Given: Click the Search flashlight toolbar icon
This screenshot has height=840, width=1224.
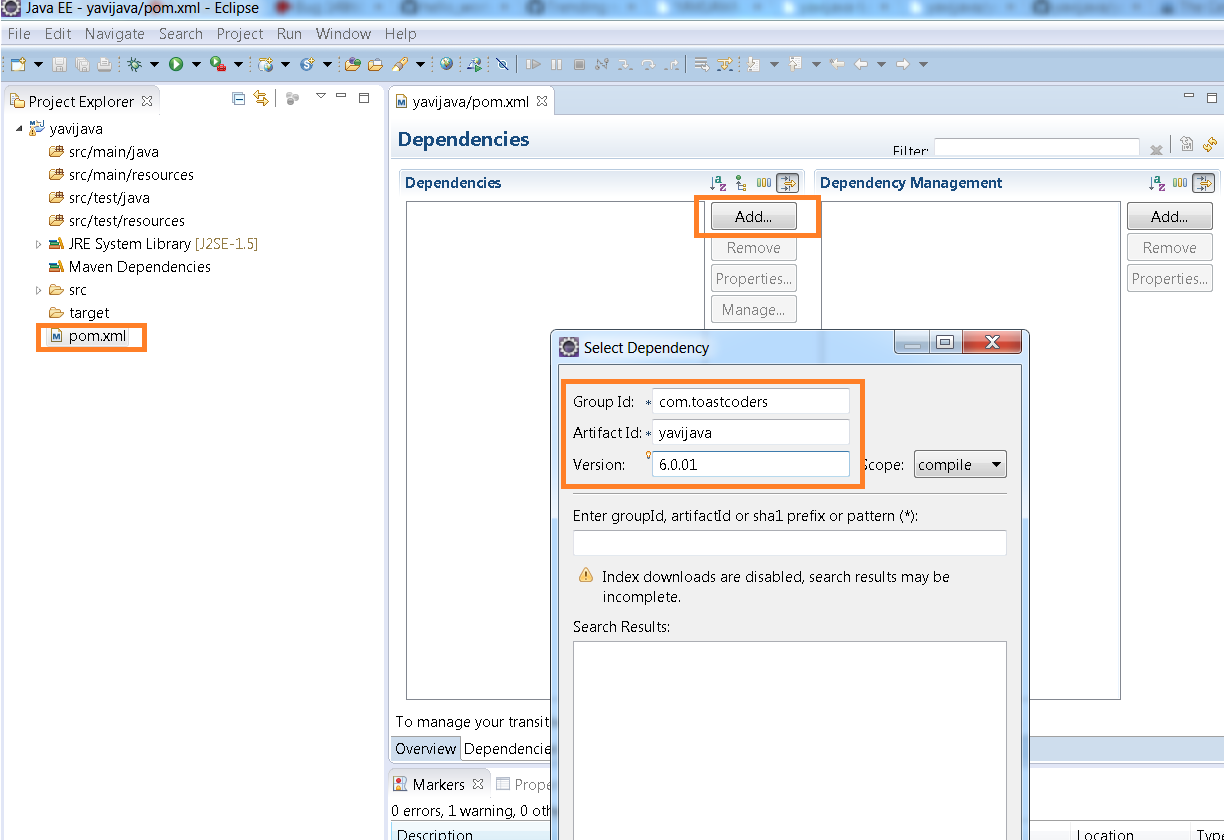Looking at the screenshot, I should pyautogui.click(x=400, y=64).
